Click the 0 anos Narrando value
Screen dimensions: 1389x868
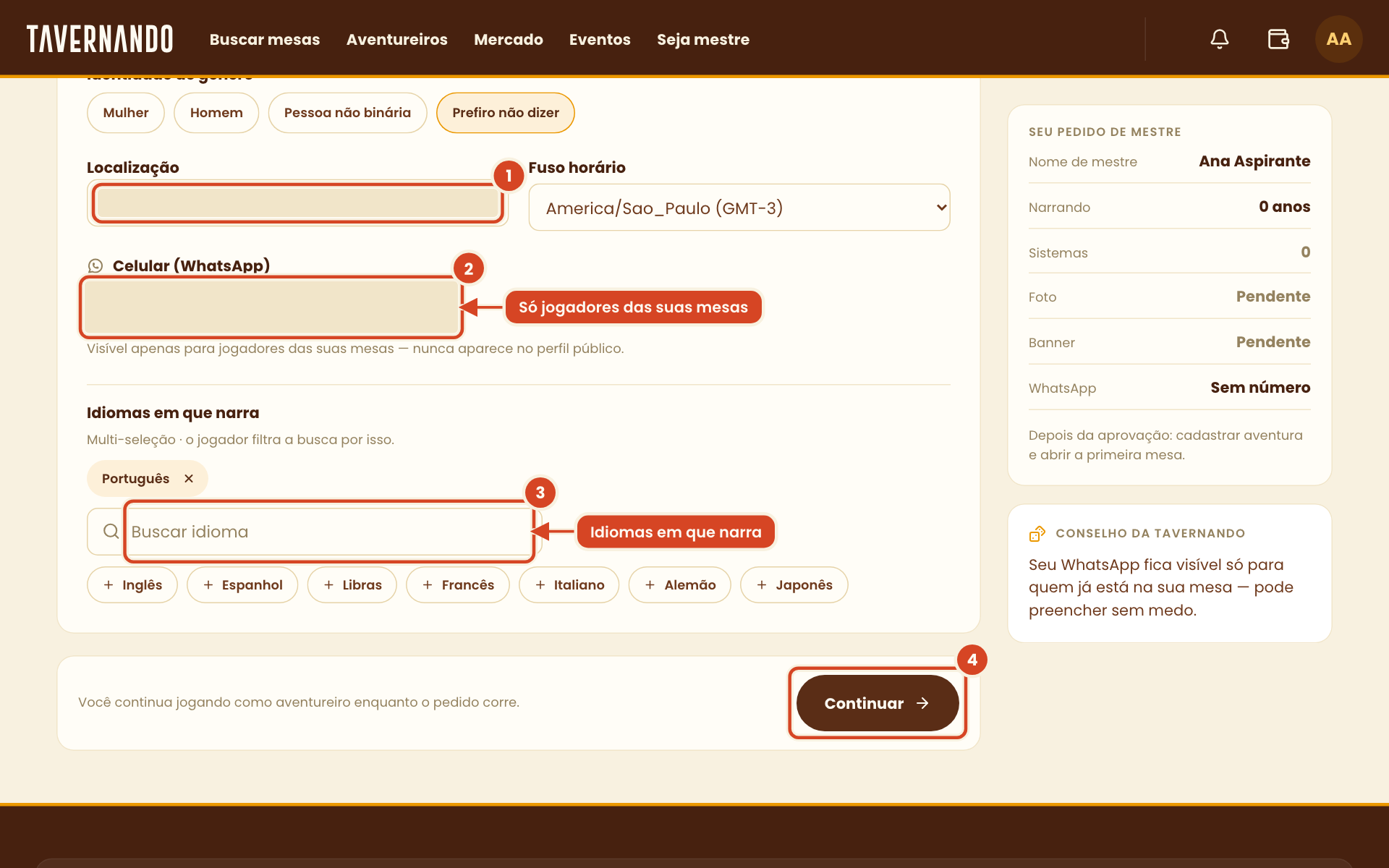tap(1285, 207)
